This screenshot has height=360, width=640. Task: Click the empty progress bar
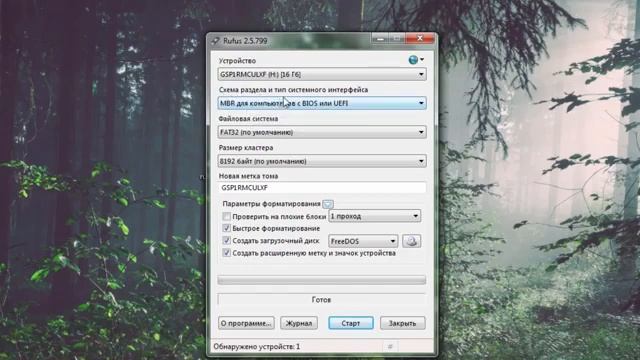click(x=322, y=280)
